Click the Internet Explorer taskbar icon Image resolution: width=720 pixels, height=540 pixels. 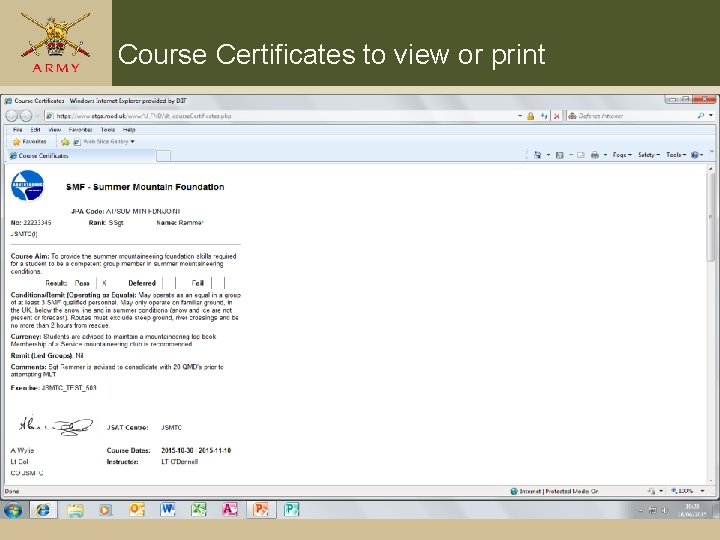click(x=43, y=510)
